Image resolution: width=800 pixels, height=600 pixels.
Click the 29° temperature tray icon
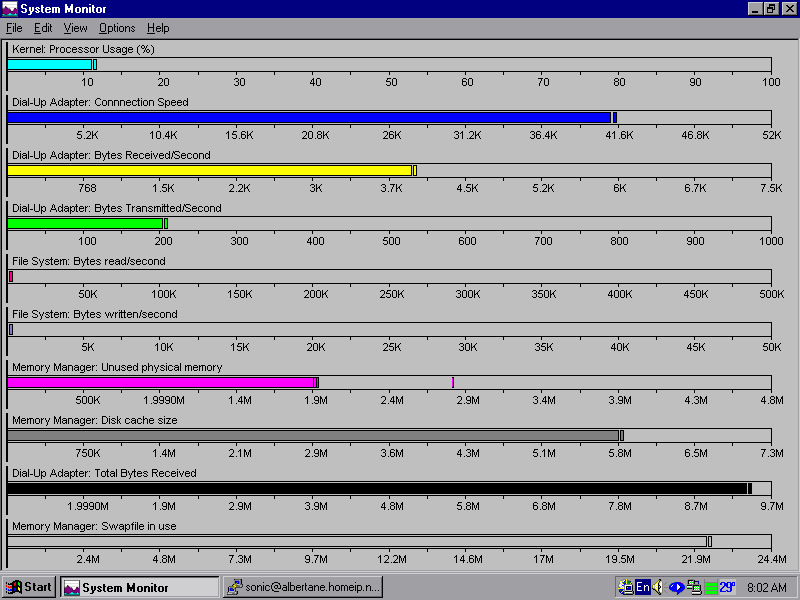tap(727, 587)
